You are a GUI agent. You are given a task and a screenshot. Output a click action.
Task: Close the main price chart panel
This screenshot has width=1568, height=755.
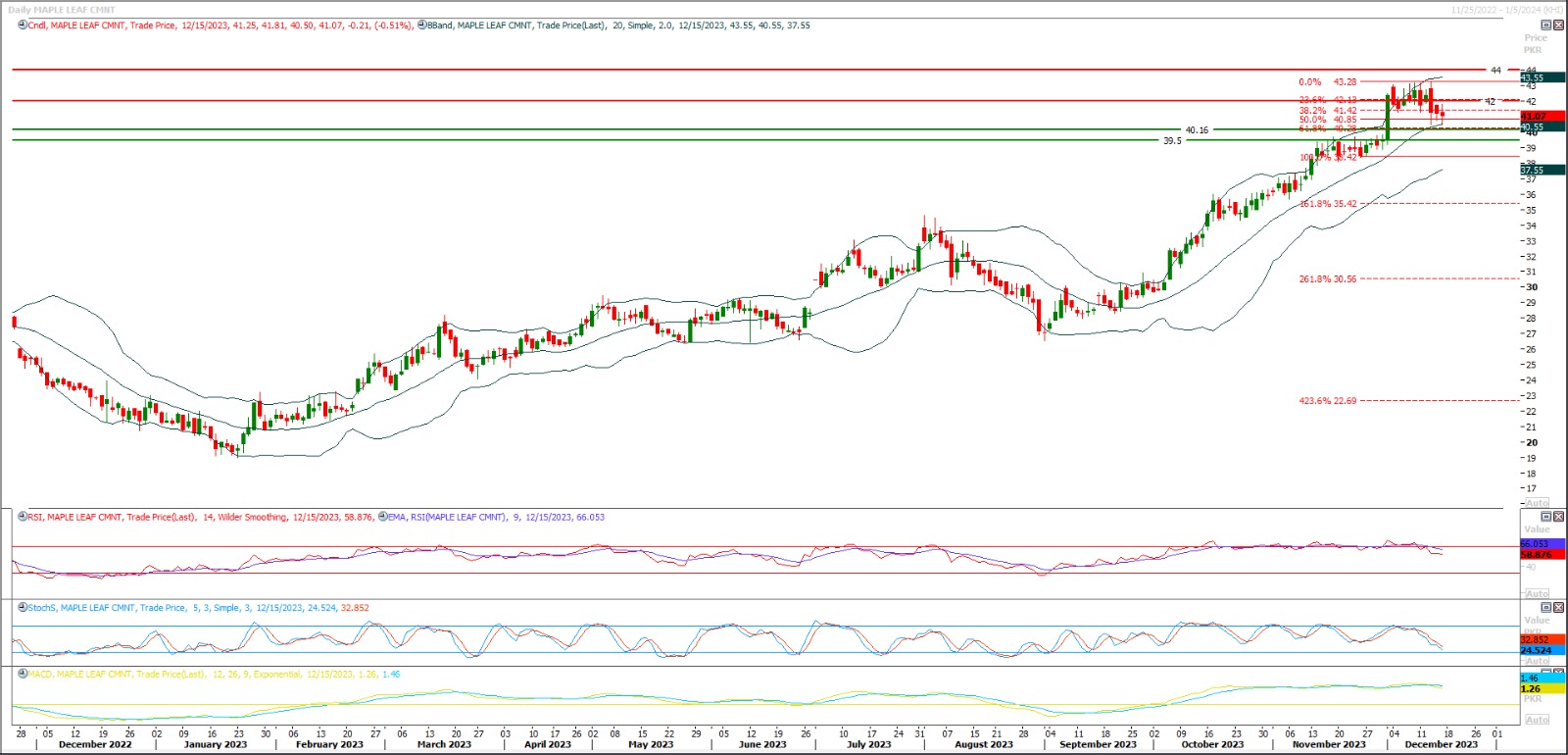1558,25
